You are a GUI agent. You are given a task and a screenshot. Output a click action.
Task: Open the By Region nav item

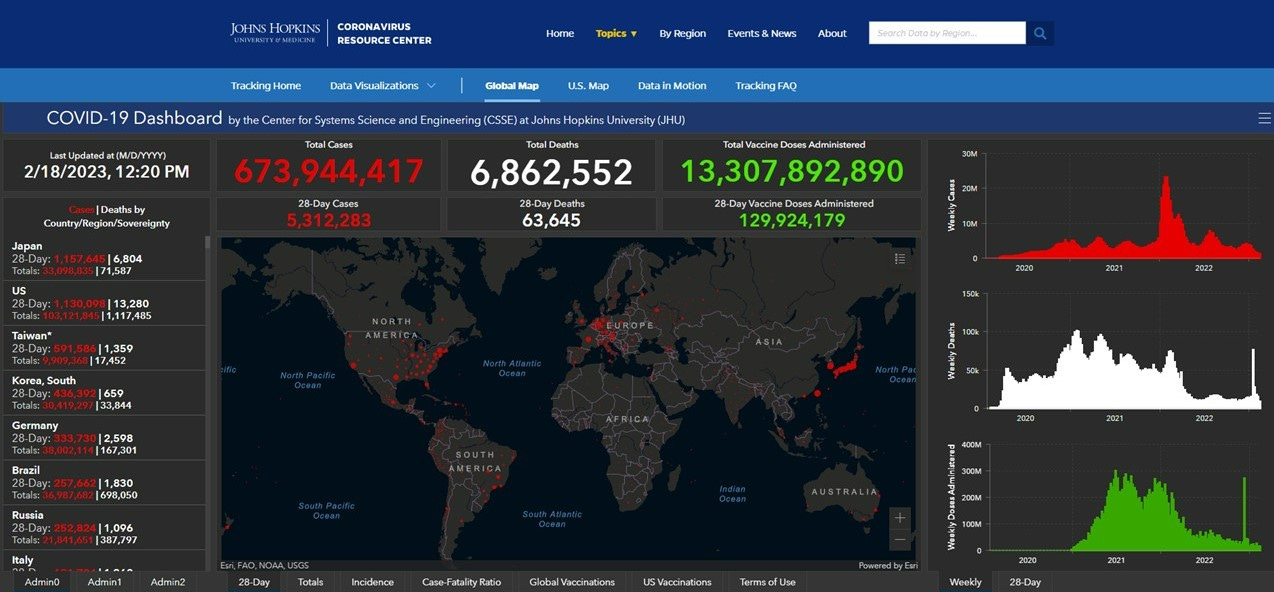tap(682, 33)
